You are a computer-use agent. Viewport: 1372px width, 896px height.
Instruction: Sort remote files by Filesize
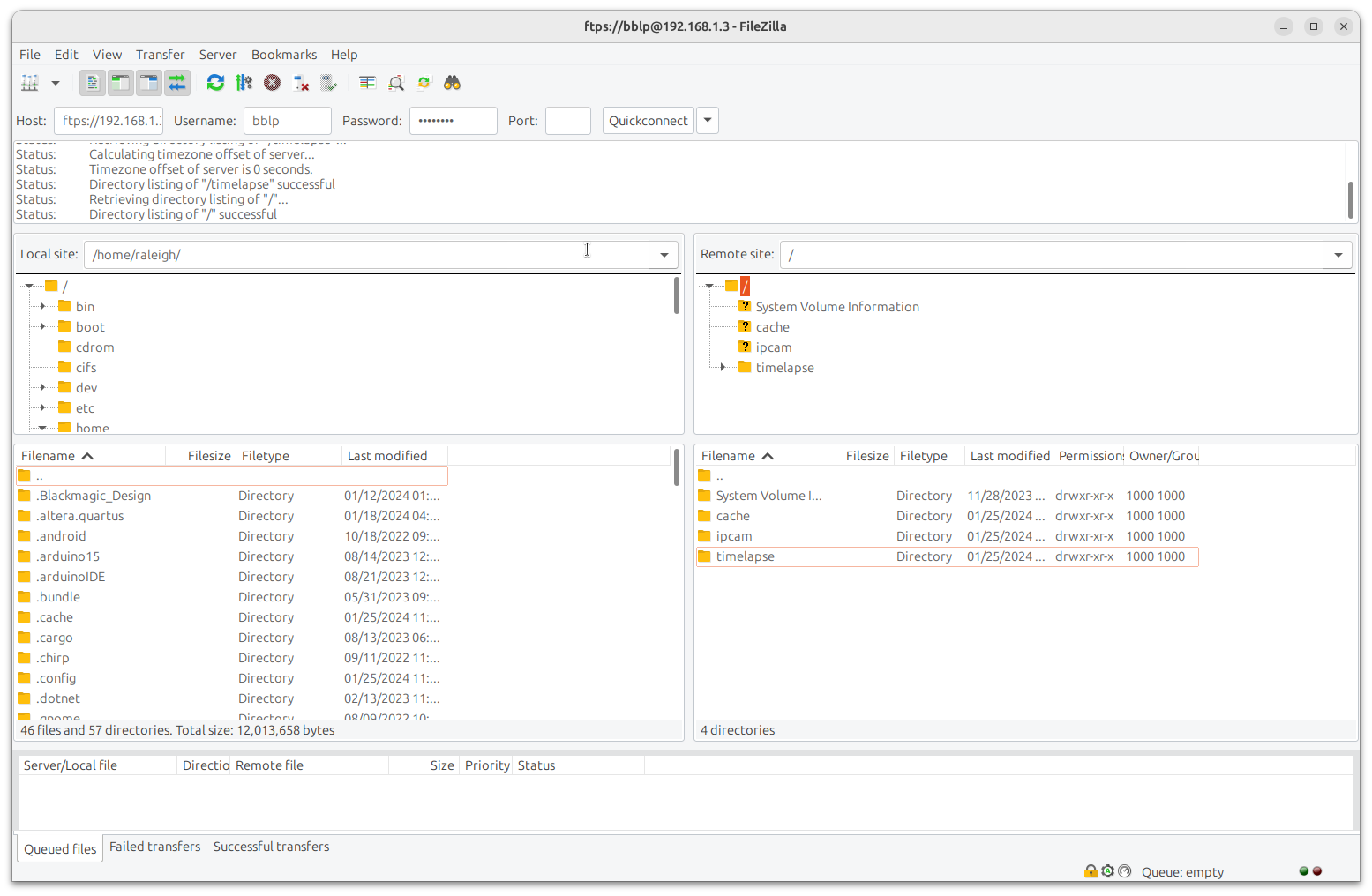pos(866,455)
